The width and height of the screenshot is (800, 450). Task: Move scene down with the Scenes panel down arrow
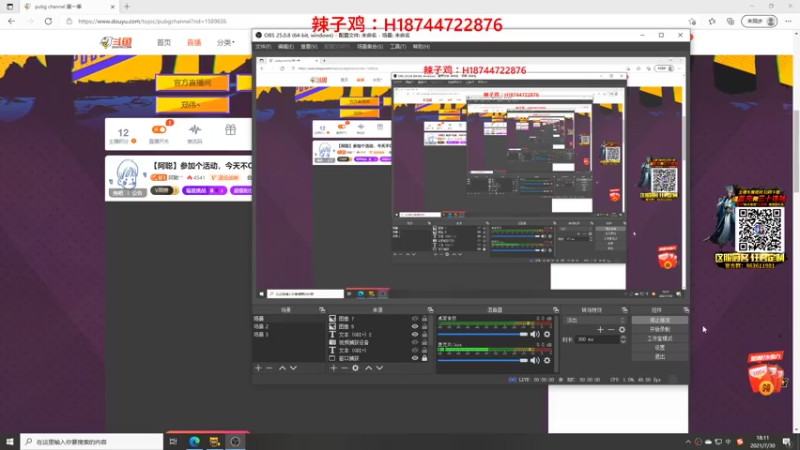pyautogui.click(x=293, y=368)
